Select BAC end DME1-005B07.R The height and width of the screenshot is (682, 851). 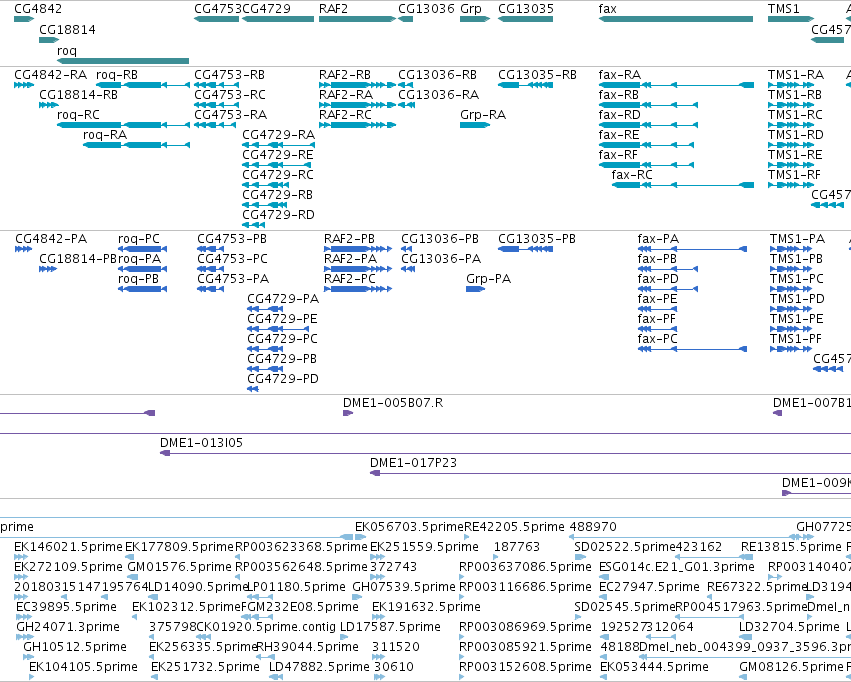348,413
